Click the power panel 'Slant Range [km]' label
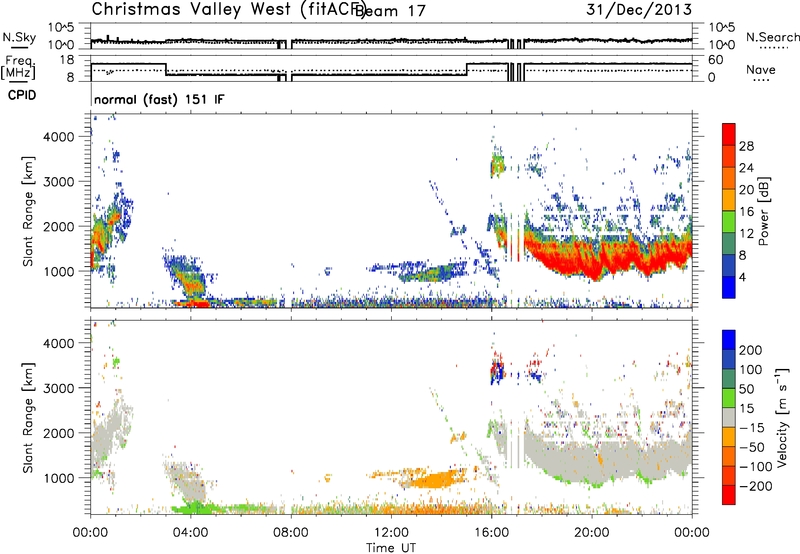The height and width of the screenshot is (554, 800). click(28, 211)
